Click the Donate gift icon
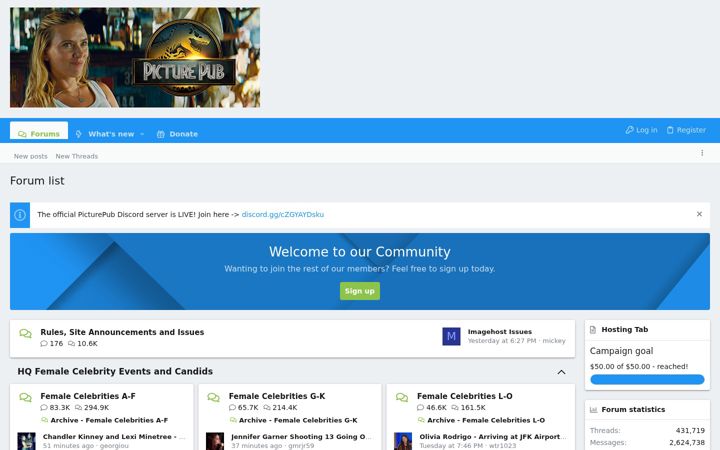Image resolution: width=720 pixels, height=450 pixels. (x=161, y=134)
